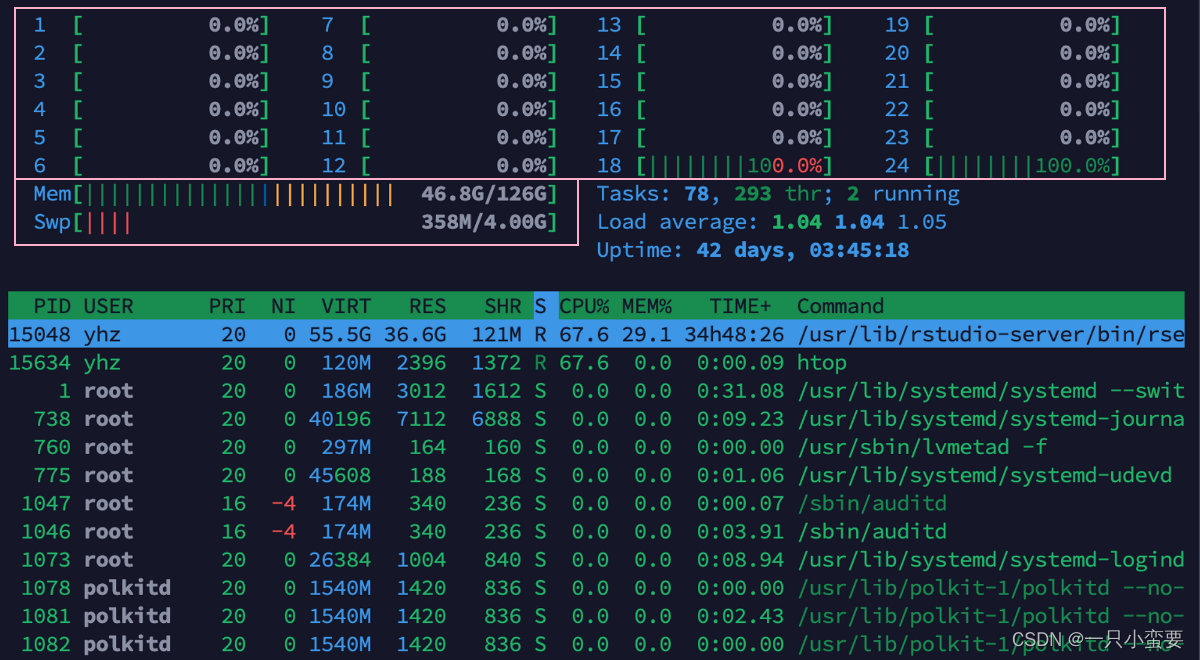The height and width of the screenshot is (660, 1200).
Task: Click the 29.1 MEM% value
Action: tap(647, 334)
